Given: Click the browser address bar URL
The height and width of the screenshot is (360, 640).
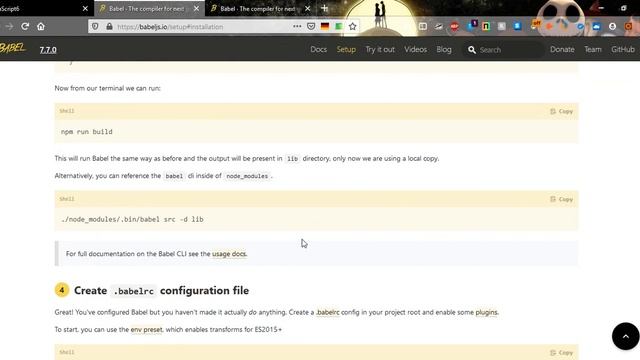Looking at the screenshot, I should coord(170,27).
